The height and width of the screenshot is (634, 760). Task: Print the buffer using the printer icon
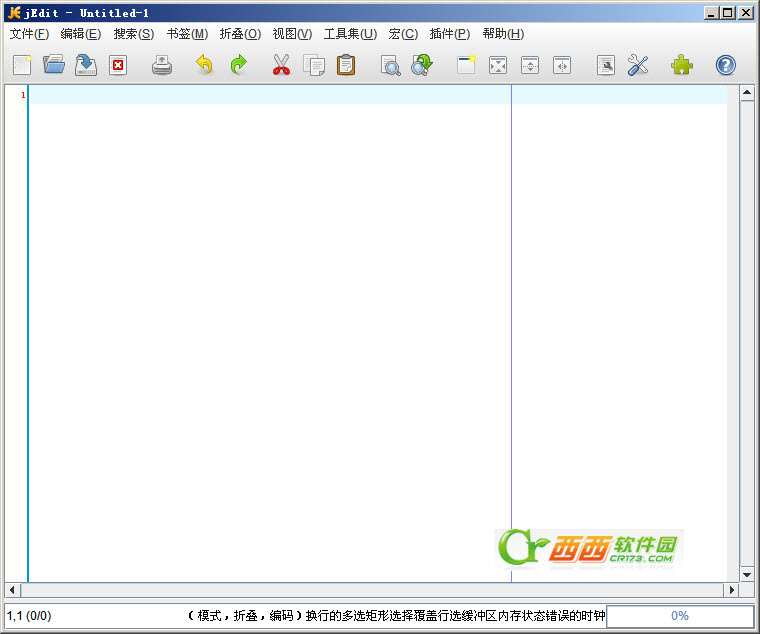pyautogui.click(x=162, y=65)
